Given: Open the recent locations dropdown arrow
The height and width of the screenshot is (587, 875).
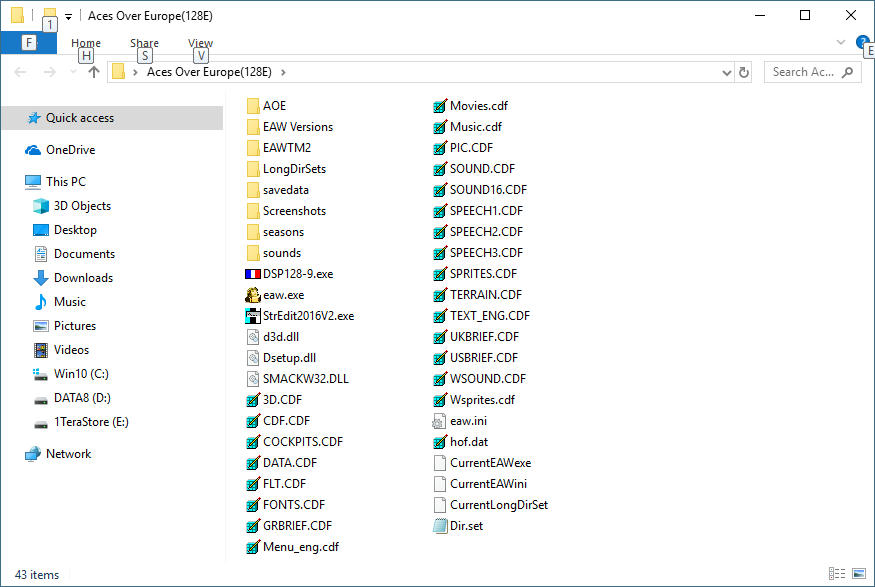Looking at the screenshot, I should (x=73, y=72).
